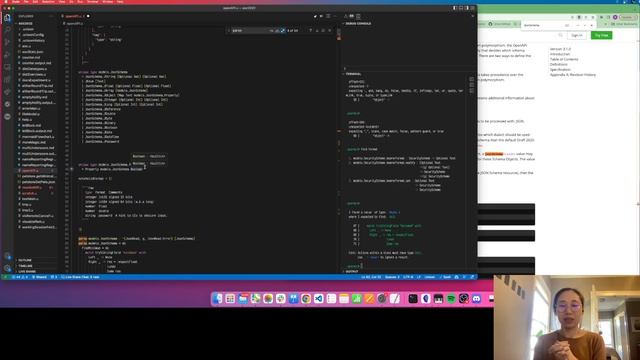The width and height of the screenshot is (640, 360).
Task: Toggle Use Regular Expression in find widget
Action: point(282,31)
